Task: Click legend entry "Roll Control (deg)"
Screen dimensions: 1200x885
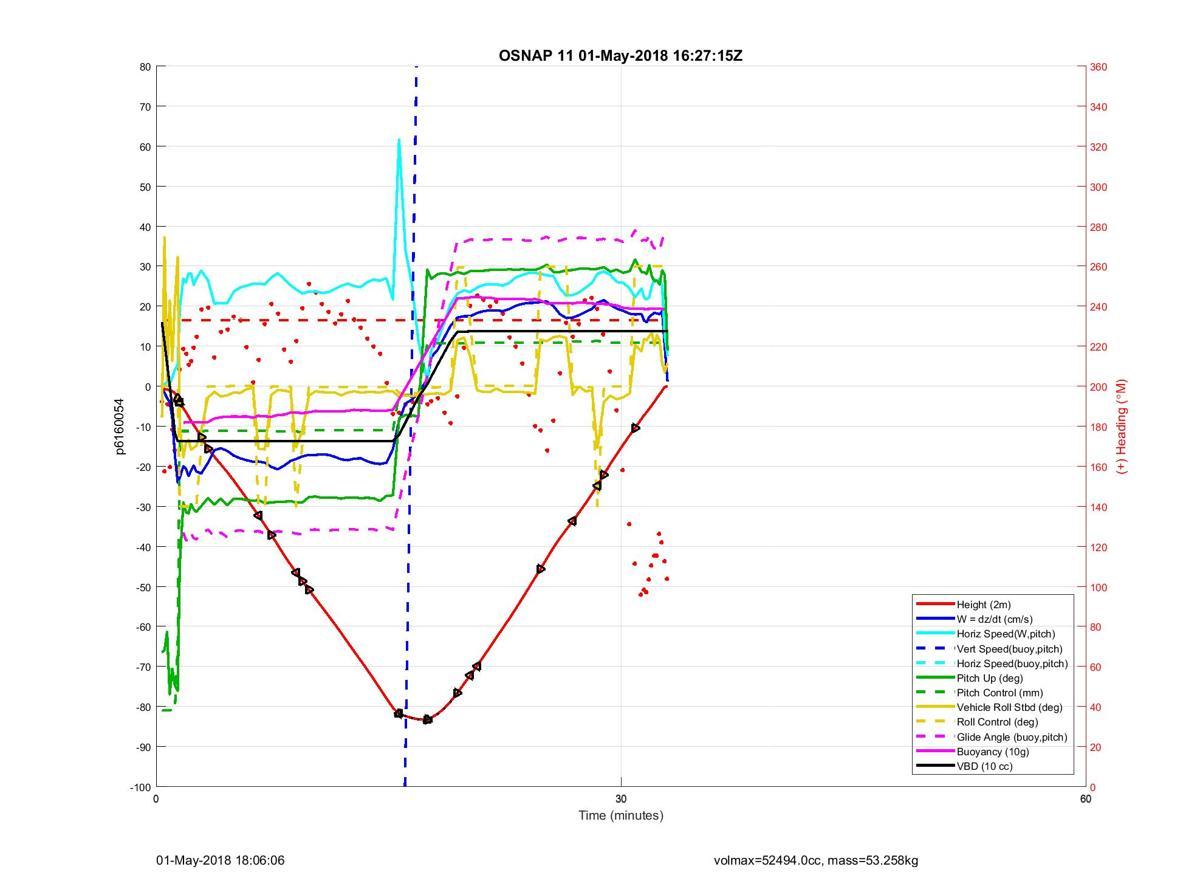Action: pos(997,722)
